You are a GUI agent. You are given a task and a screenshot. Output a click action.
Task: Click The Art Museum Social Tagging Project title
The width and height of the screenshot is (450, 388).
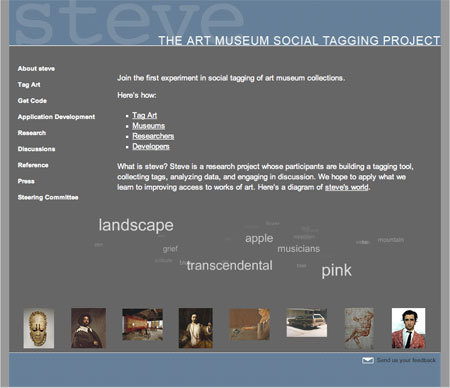(299, 40)
